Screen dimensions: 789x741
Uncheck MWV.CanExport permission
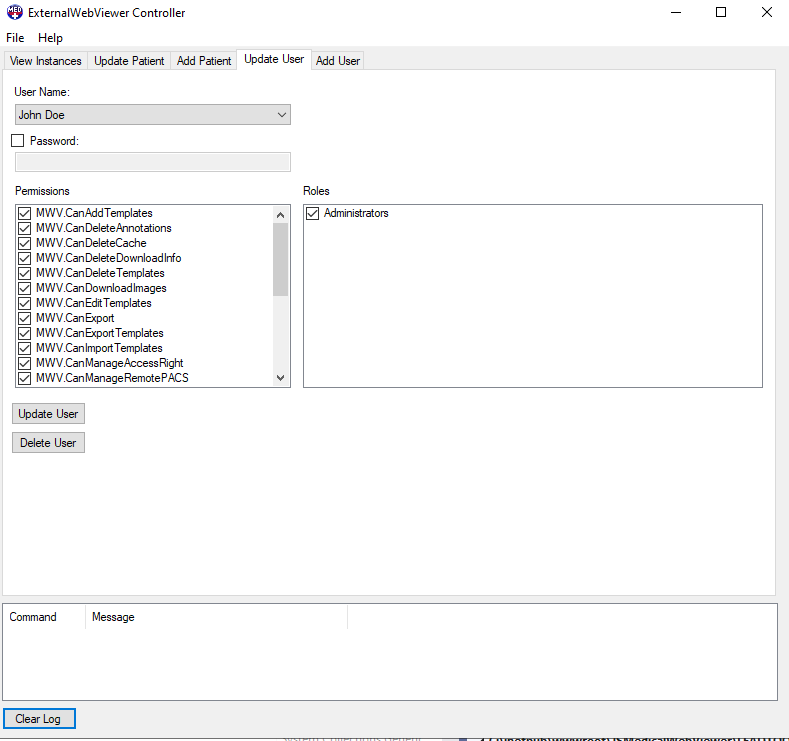[x=25, y=318]
